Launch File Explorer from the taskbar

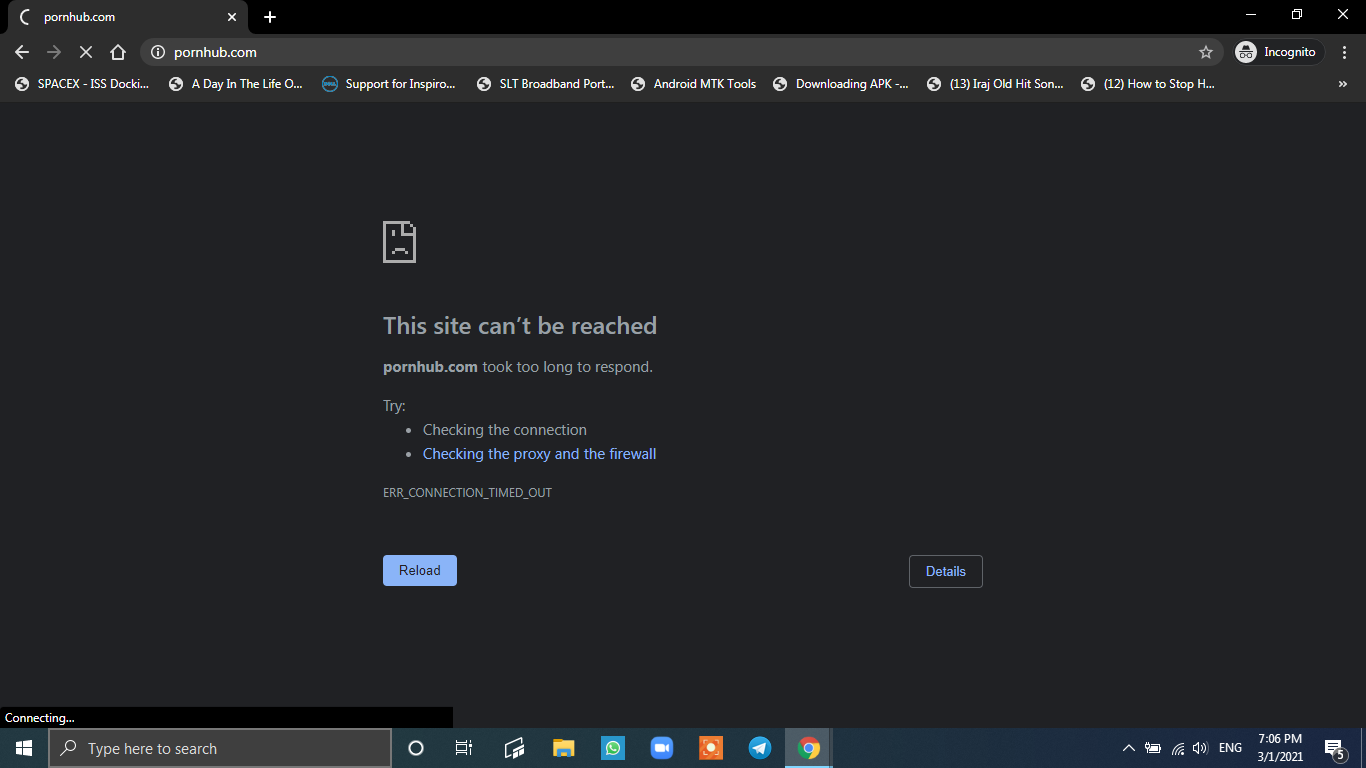pyautogui.click(x=564, y=748)
